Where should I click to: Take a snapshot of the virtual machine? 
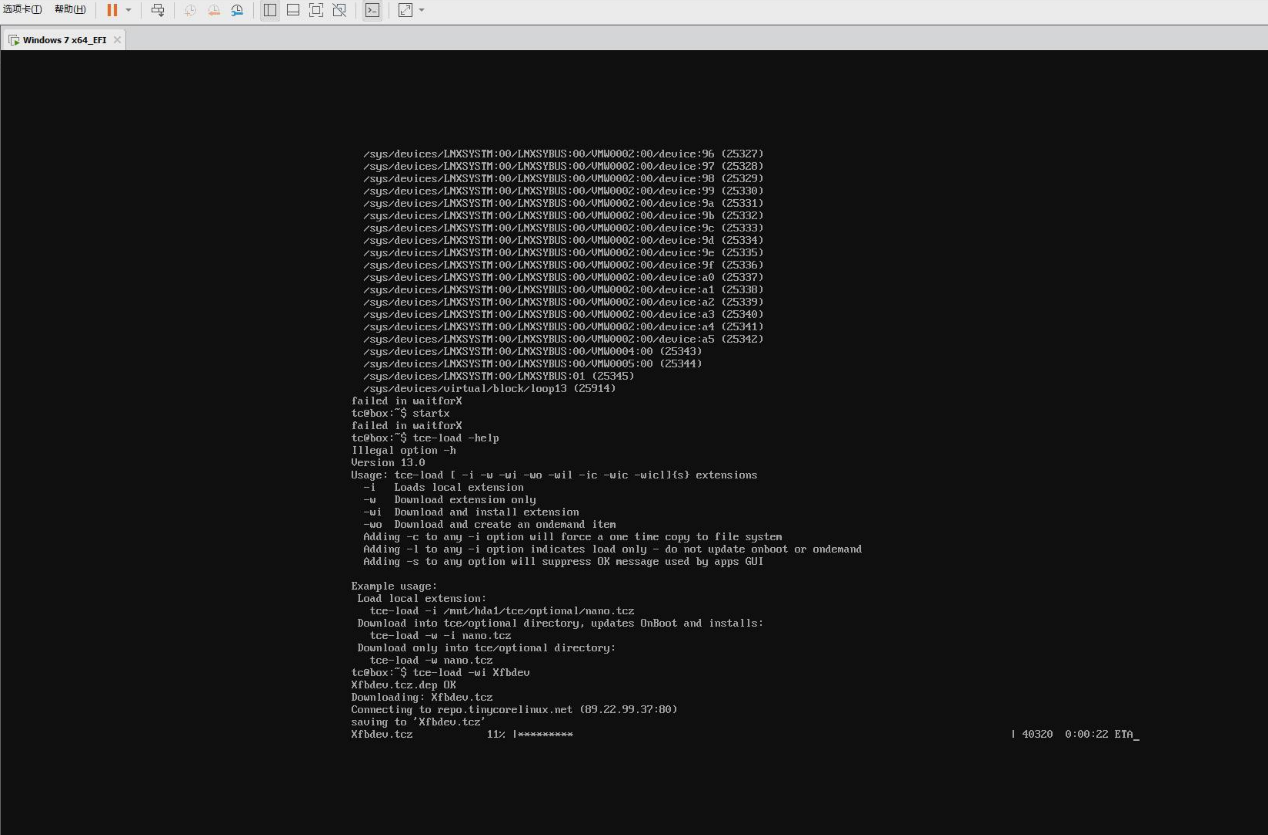190,10
